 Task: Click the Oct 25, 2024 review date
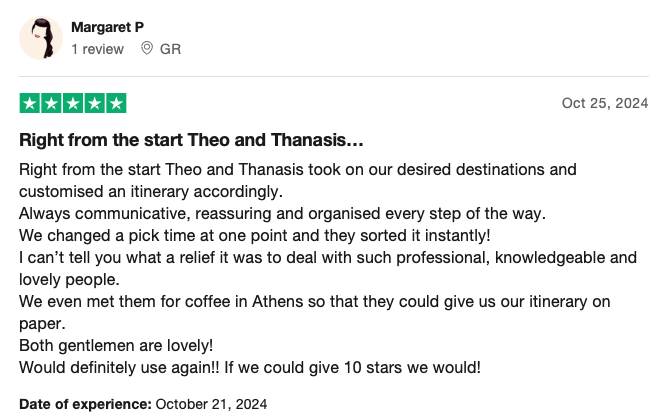[605, 103]
